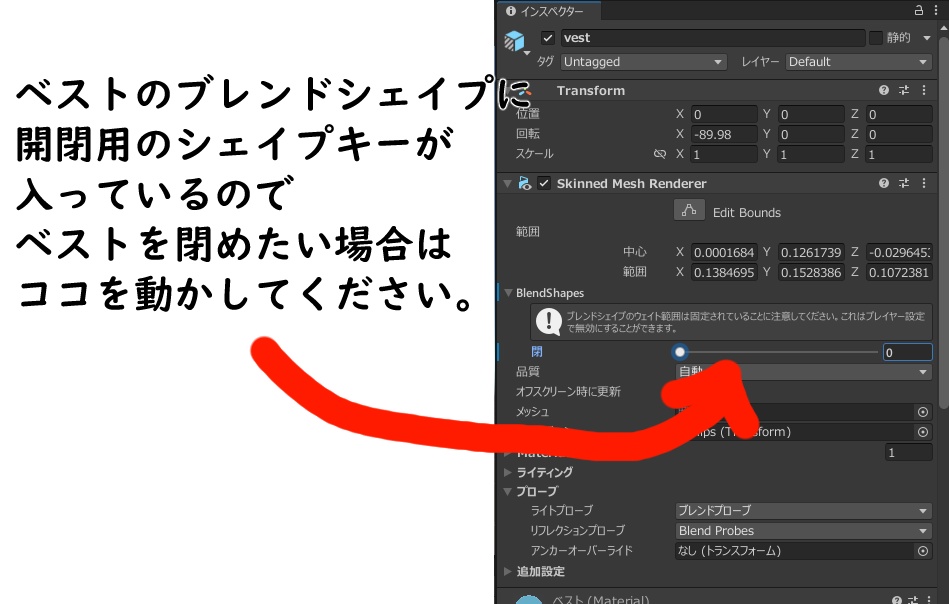
Task: Disable the Skinned Mesh Renderer checkbox
Action: coord(544,183)
